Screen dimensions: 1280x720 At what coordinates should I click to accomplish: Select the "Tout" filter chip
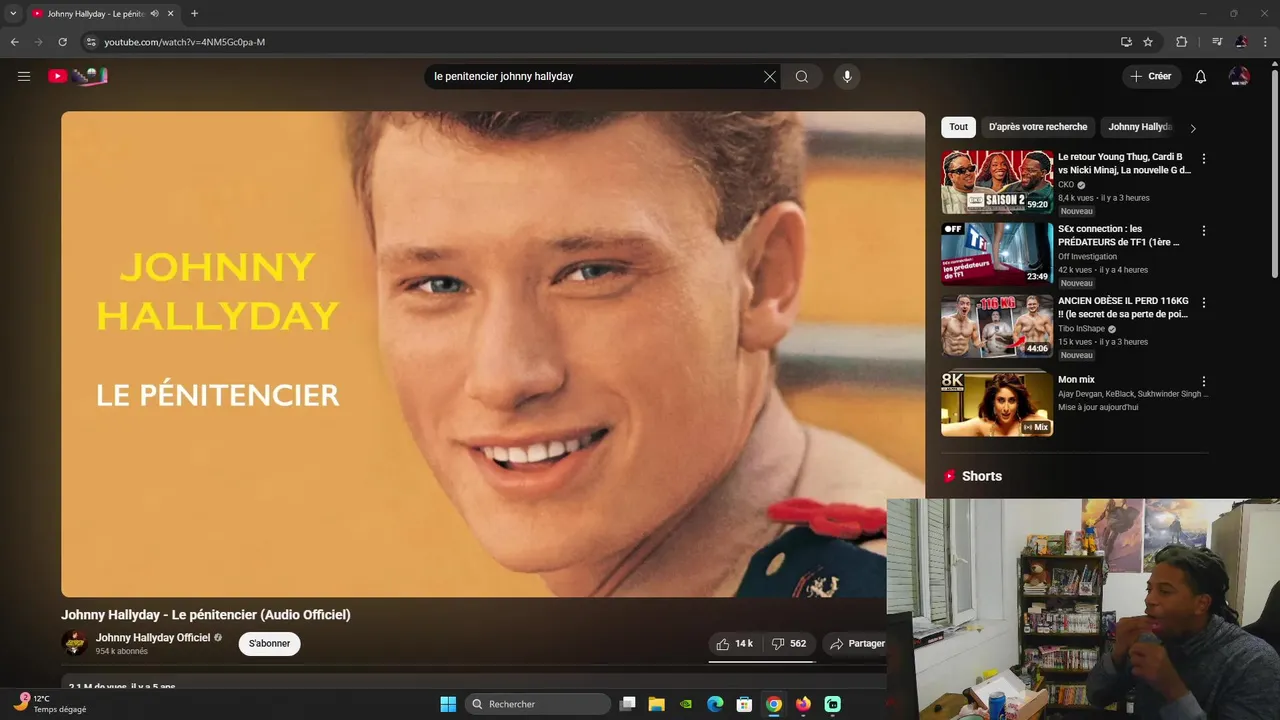click(x=958, y=127)
